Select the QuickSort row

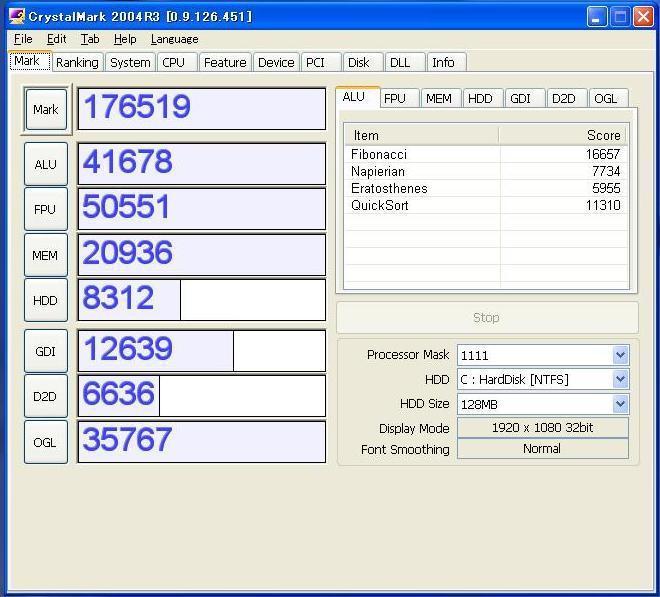(x=486, y=205)
